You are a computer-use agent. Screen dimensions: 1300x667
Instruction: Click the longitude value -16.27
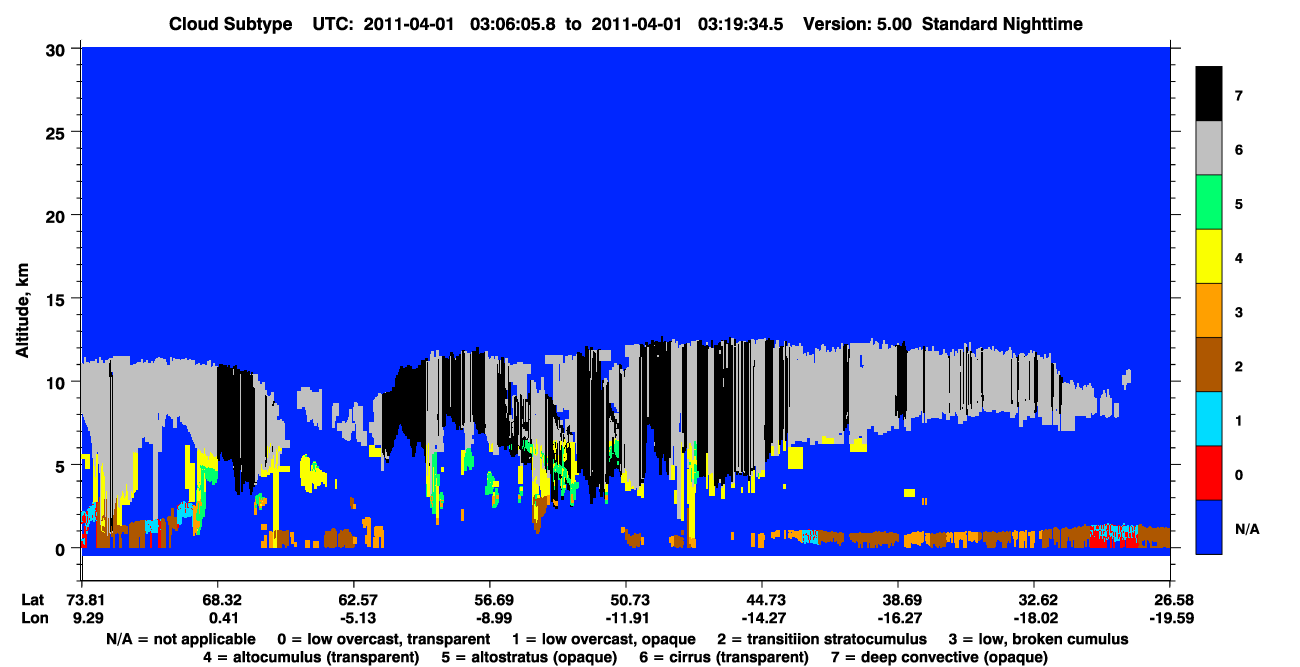pyautogui.click(x=898, y=619)
